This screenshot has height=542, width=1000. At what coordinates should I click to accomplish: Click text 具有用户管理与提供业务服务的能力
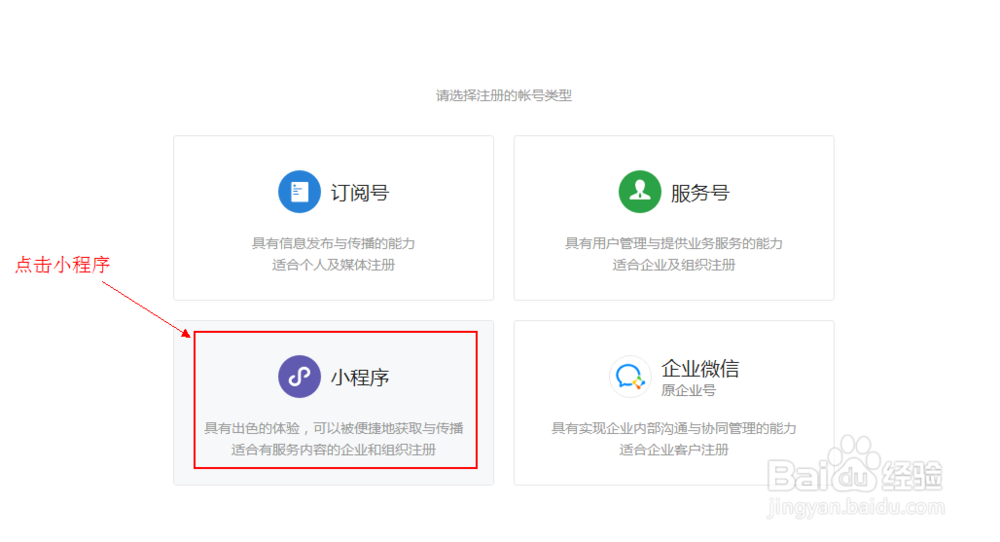(674, 243)
